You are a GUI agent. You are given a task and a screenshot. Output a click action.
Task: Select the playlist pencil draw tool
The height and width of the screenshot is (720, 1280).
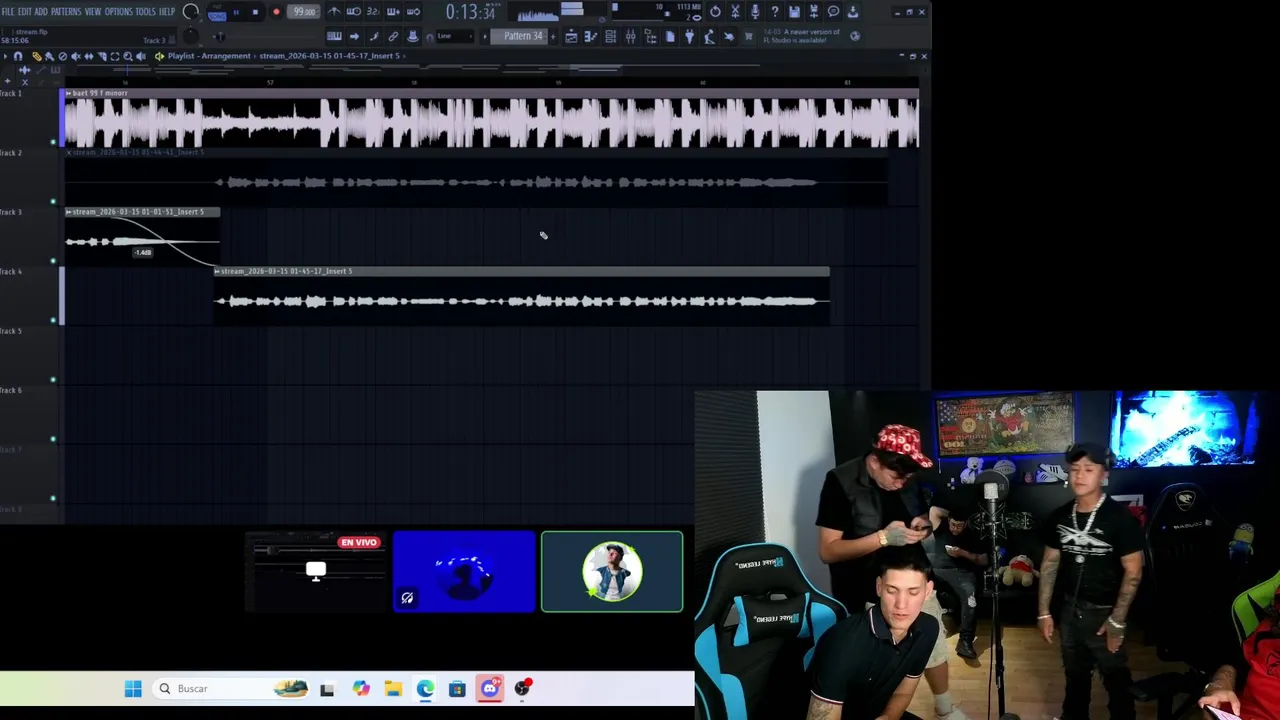pyautogui.click(x=36, y=56)
